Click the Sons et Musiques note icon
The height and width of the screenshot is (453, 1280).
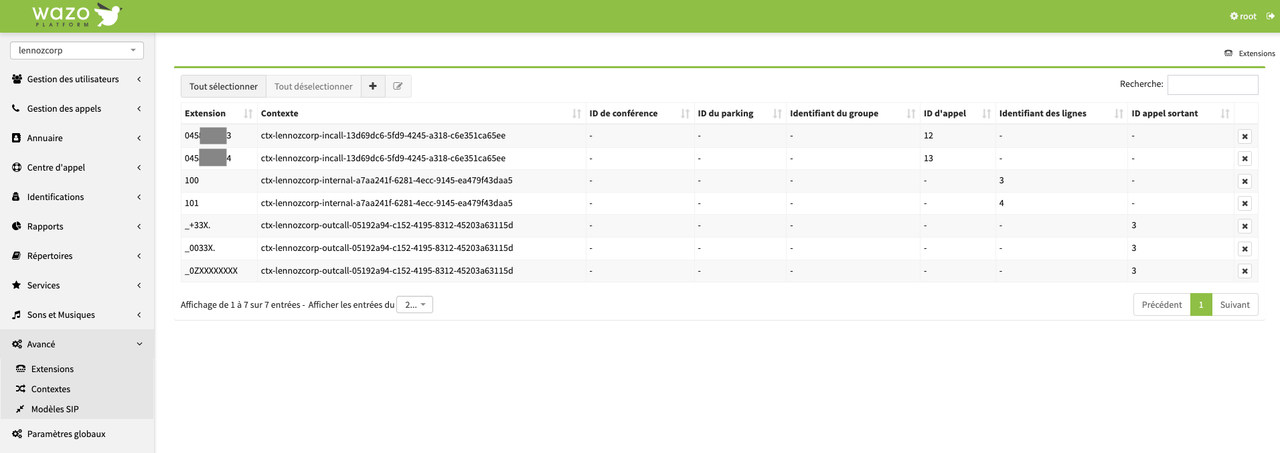[x=17, y=315]
